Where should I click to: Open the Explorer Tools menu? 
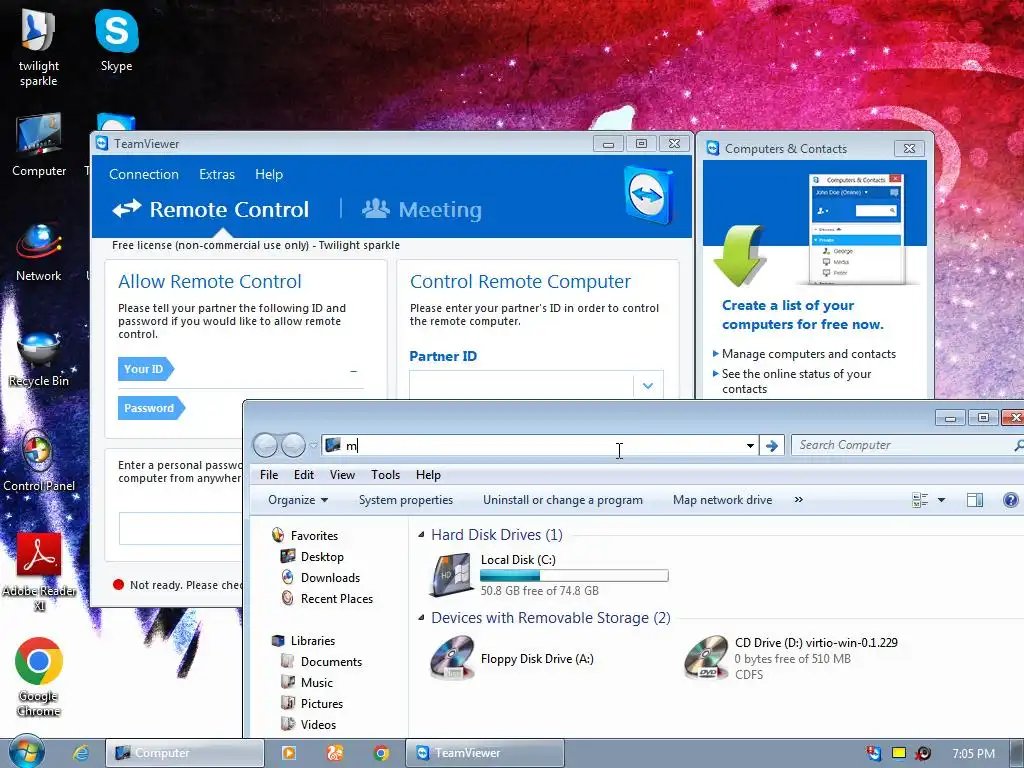385,475
